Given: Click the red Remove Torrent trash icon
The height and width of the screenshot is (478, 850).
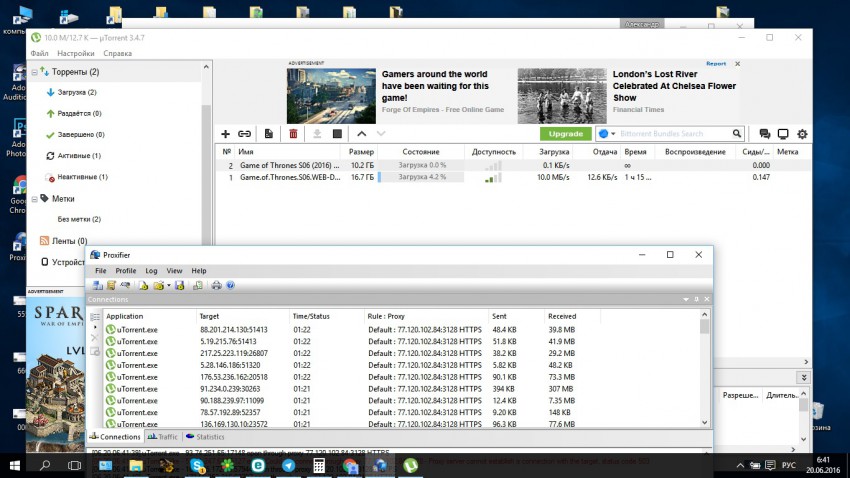Looking at the screenshot, I should [293, 134].
